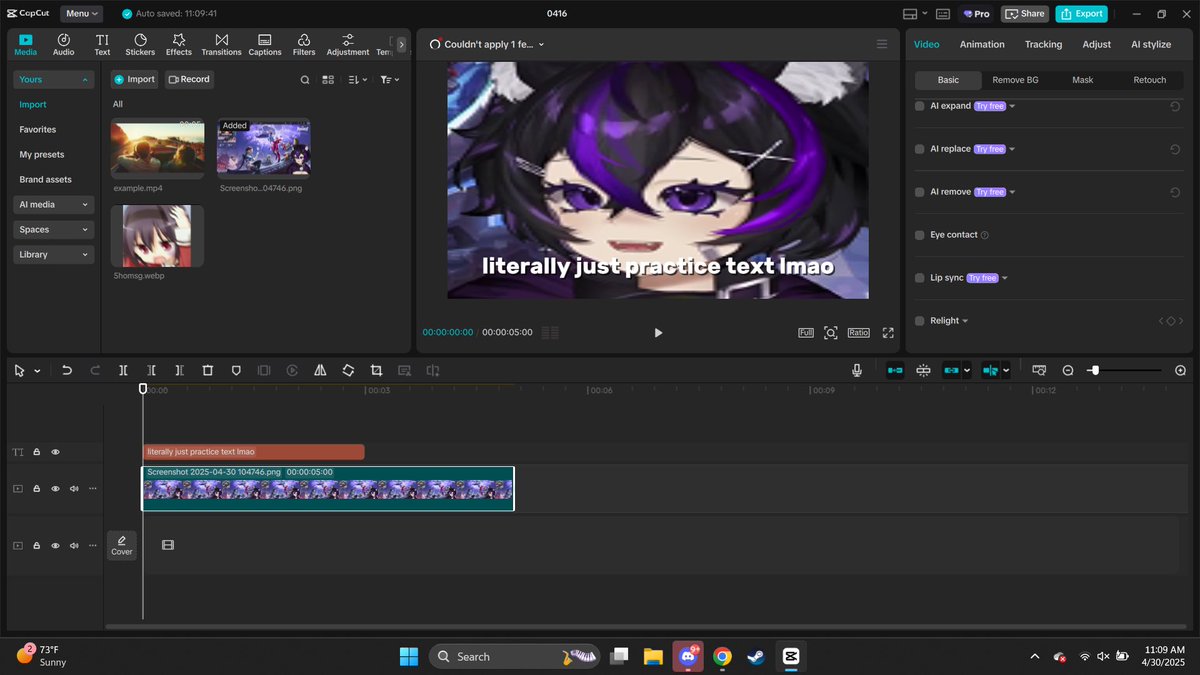Click the microphone voiceover icon
1200x675 pixels.
[x=857, y=370]
